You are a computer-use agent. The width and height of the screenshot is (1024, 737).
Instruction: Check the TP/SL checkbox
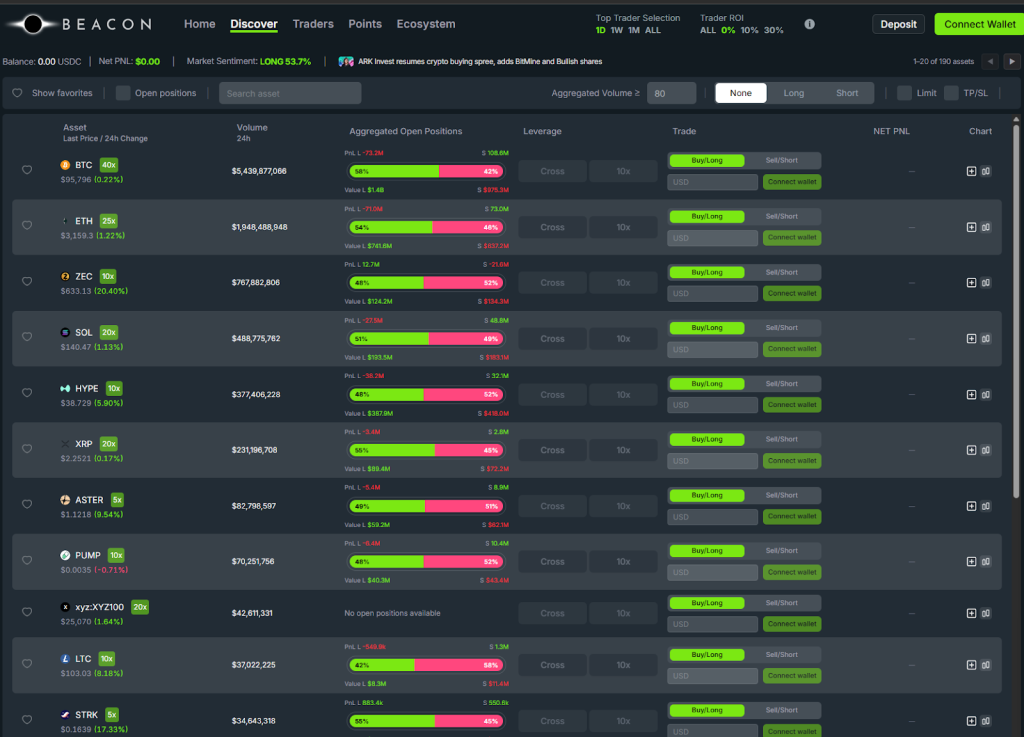click(x=951, y=93)
